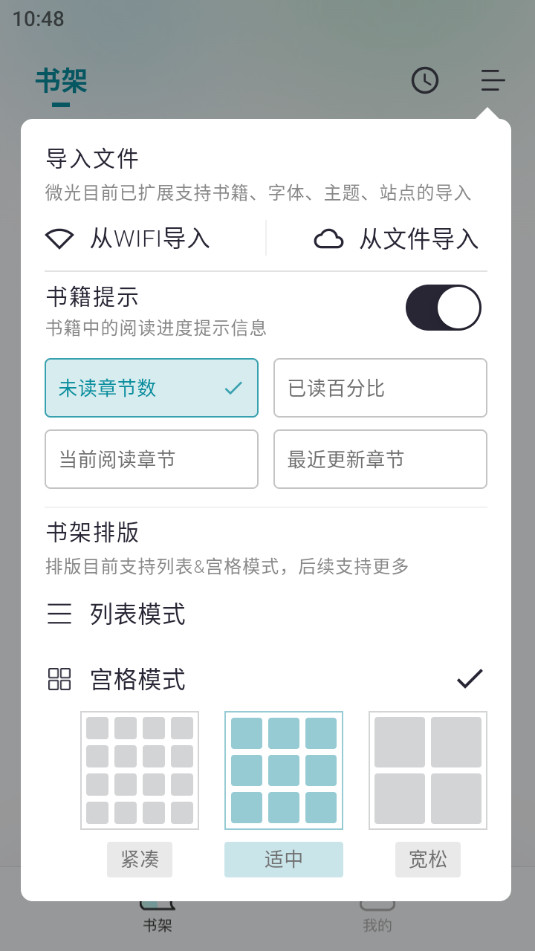Select the medium 3x3 grid thumbnail
This screenshot has width=535, height=951.
(x=283, y=770)
